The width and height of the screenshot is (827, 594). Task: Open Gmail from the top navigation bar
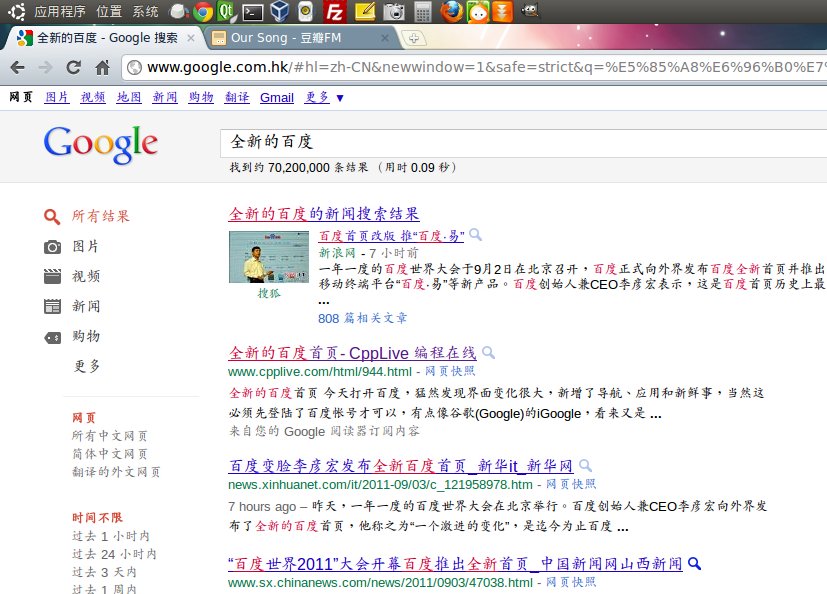[277, 98]
